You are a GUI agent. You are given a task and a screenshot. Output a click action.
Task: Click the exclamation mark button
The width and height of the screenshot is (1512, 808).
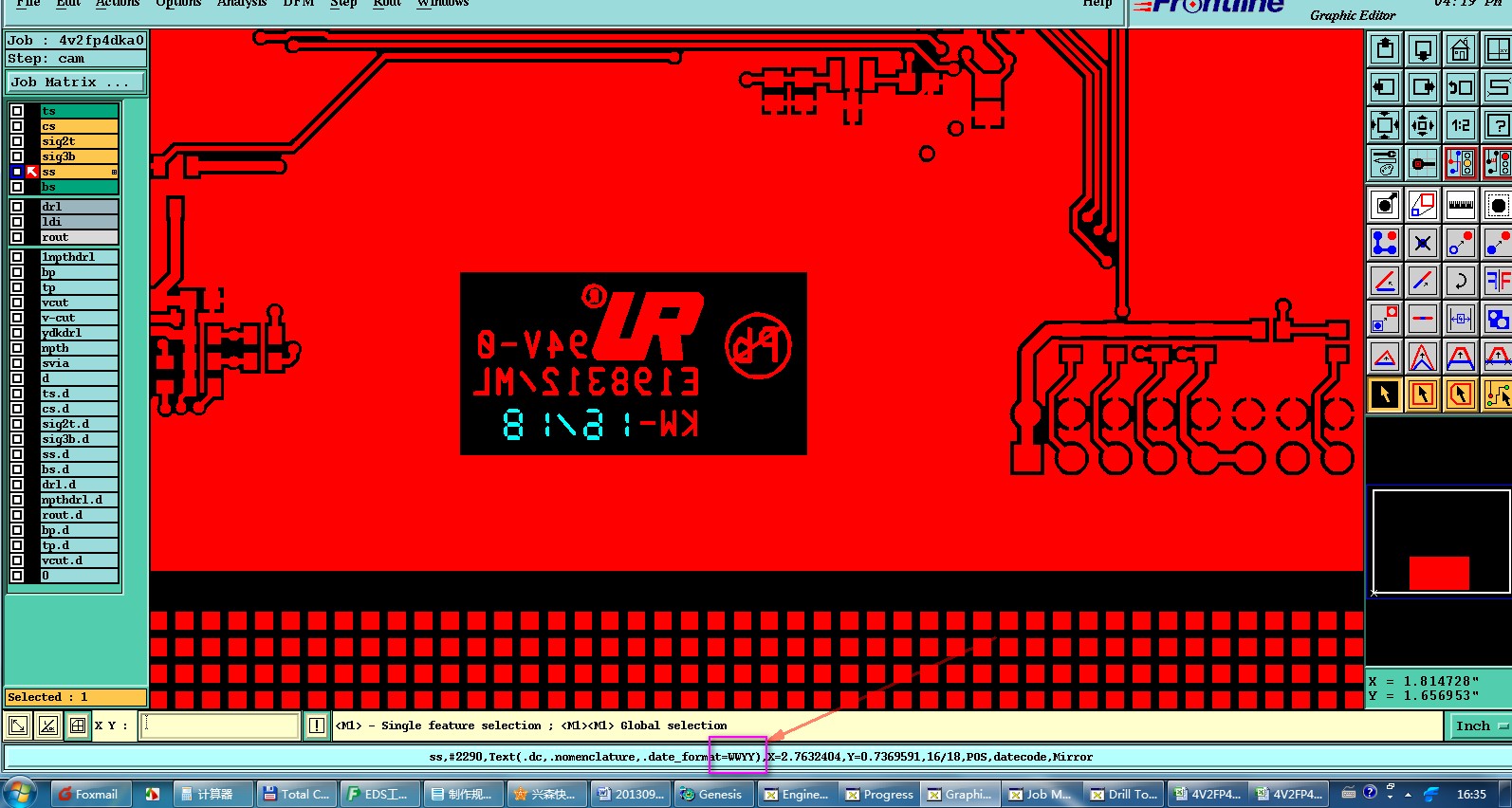tap(317, 726)
